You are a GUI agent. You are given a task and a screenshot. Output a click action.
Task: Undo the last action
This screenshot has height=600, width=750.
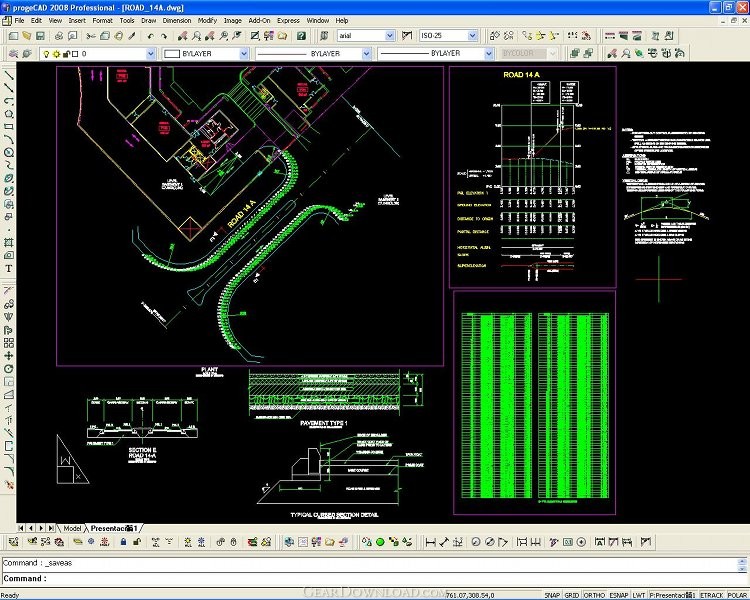pyautogui.click(x=151, y=36)
